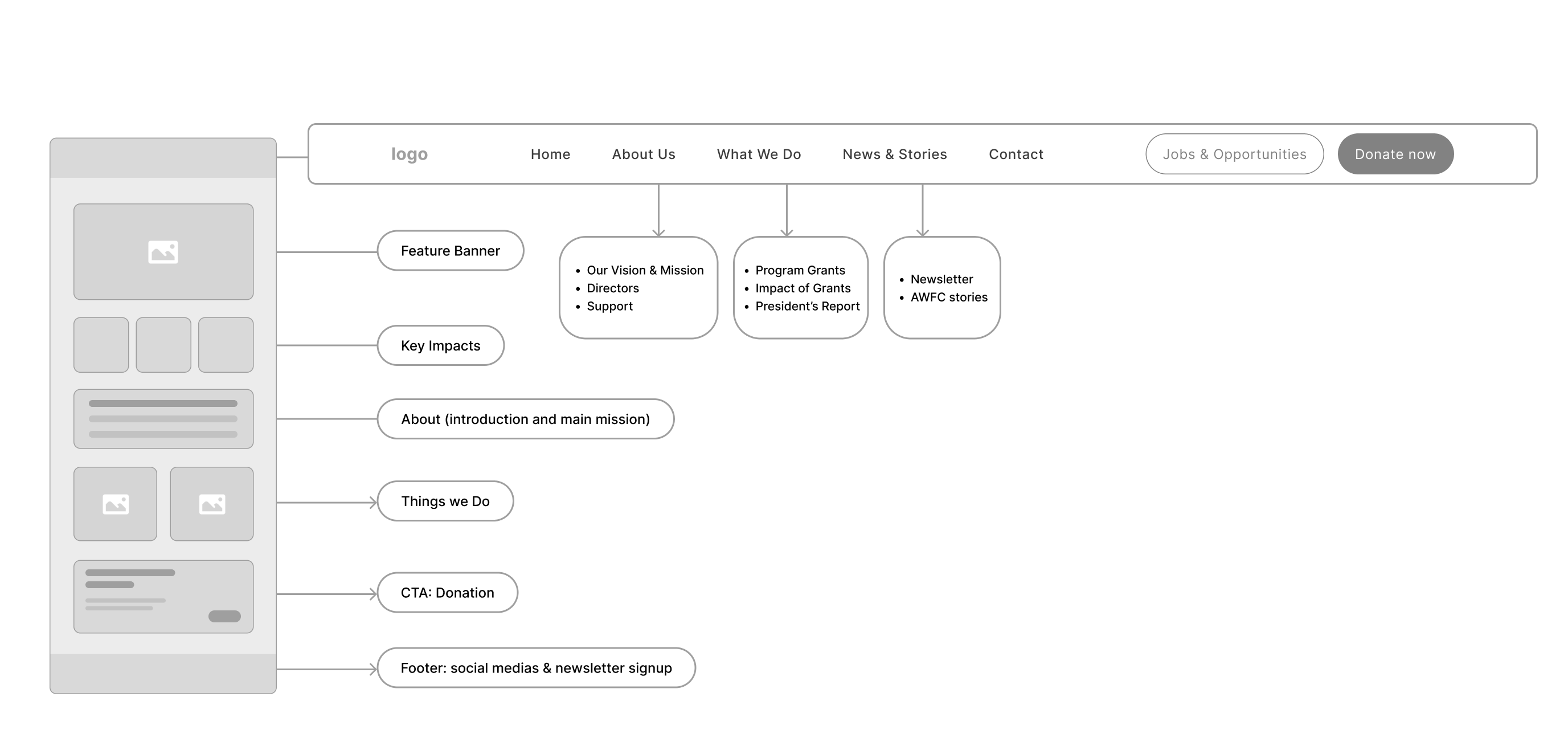Select What We Do in navigation

click(759, 154)
